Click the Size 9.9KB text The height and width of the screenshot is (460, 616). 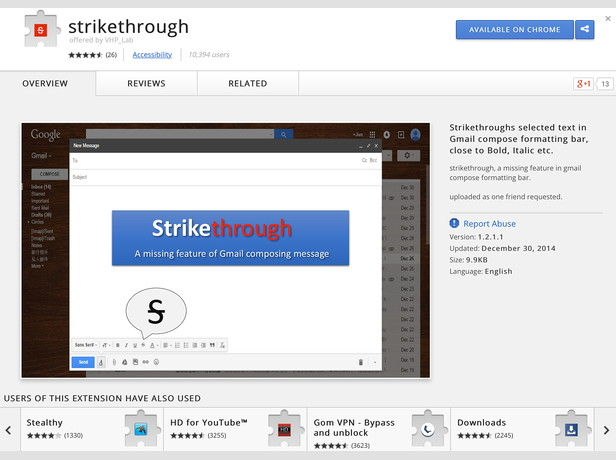click(x=468, y=260)
